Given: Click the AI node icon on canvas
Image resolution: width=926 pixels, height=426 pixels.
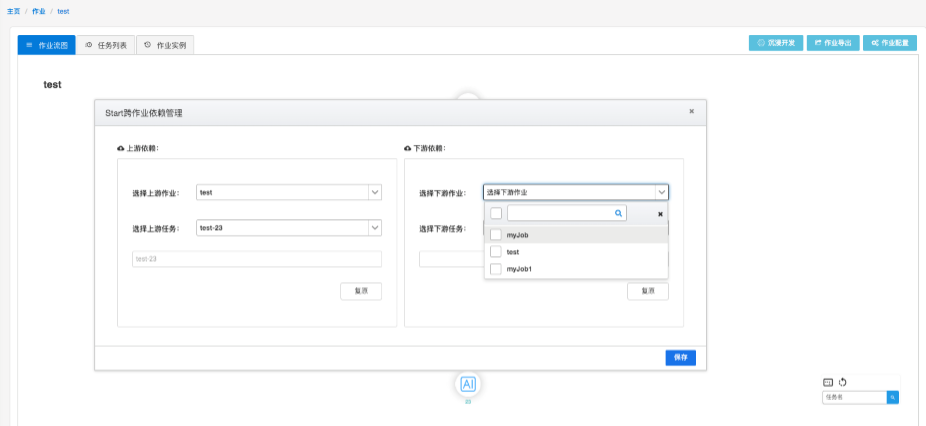Looking at the screenshot, I should (x=467, y=384).
